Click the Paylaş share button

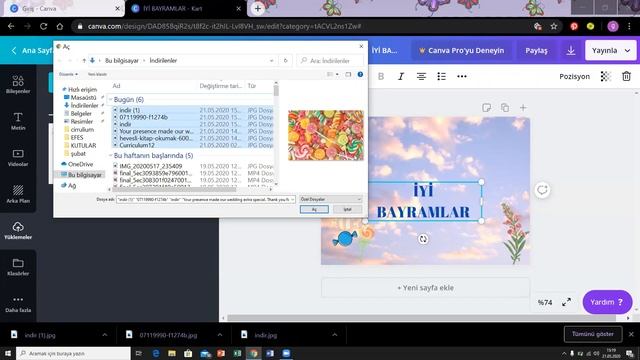click(x=536, y=51)
